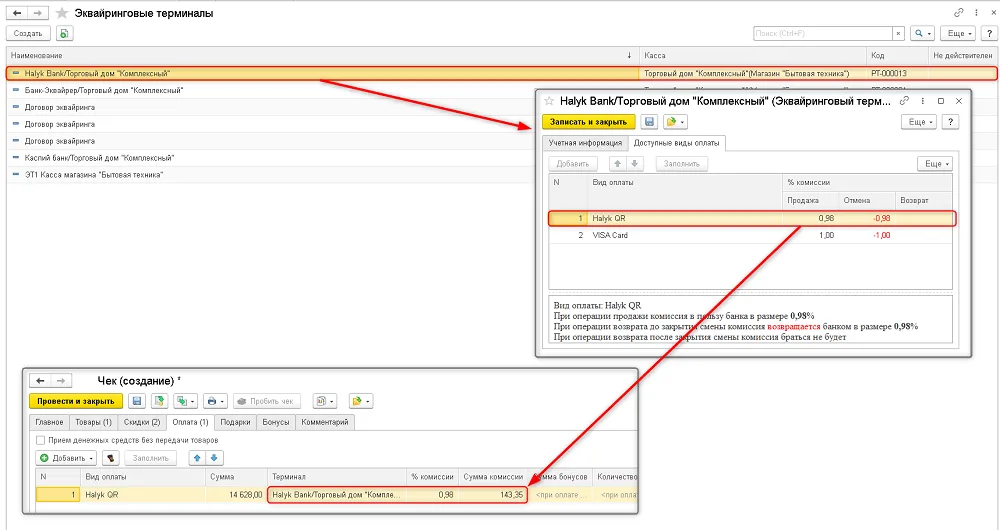Clear the terminal list search field

click(x=898, y=33)
